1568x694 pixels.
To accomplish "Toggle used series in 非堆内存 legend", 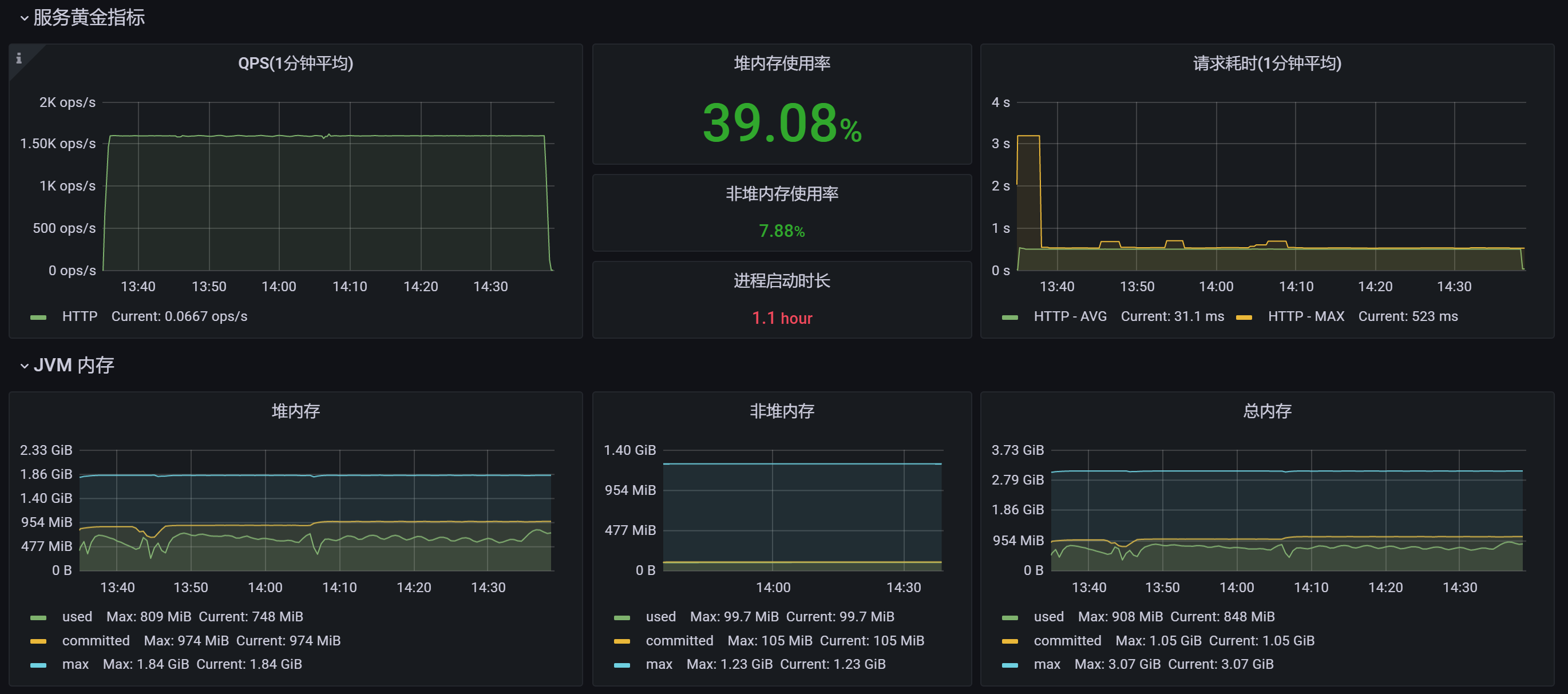I will pyautogui.click(x=660, y=616).
